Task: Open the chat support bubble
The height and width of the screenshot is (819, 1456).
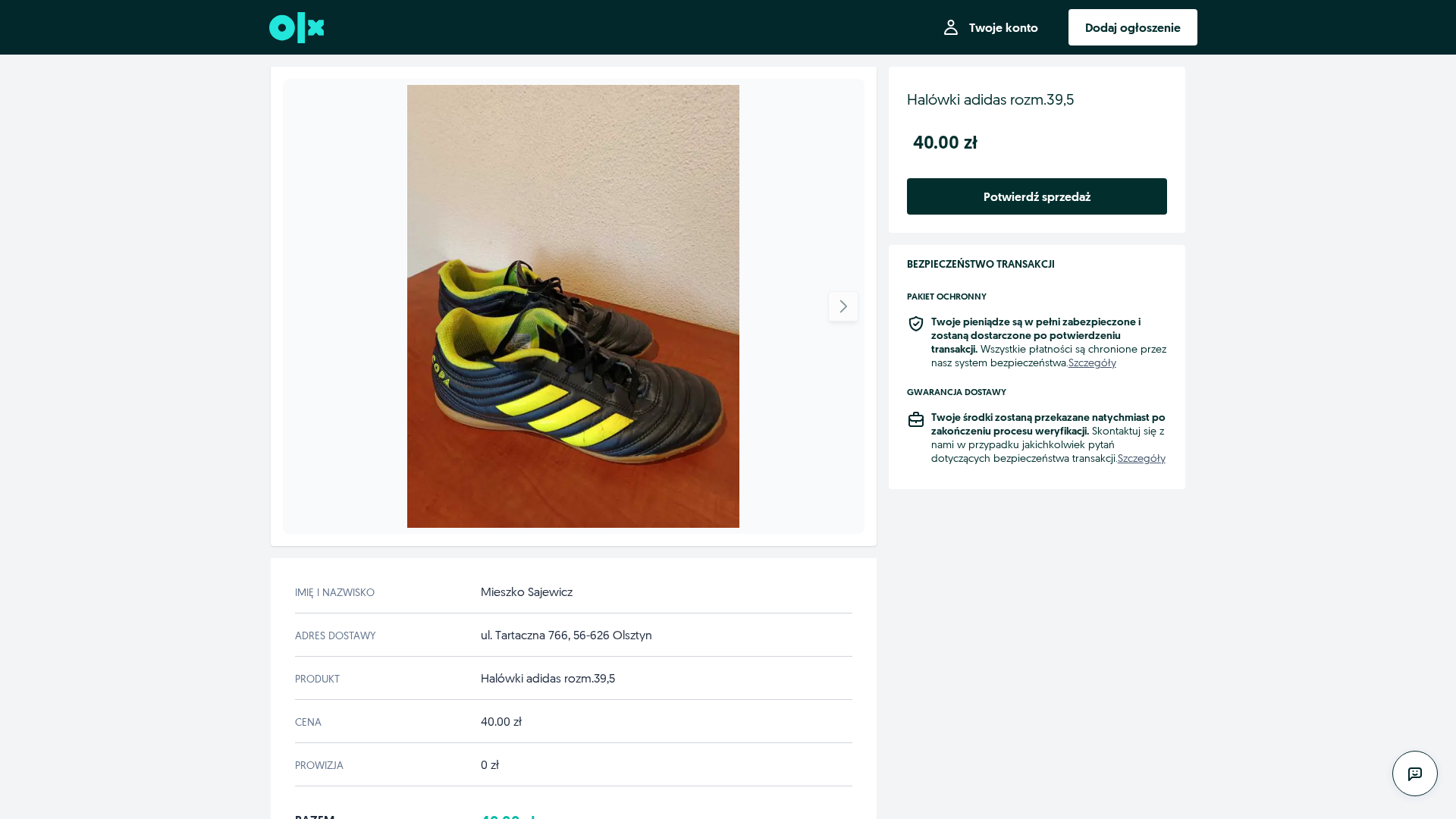Action: [1414, 773]
